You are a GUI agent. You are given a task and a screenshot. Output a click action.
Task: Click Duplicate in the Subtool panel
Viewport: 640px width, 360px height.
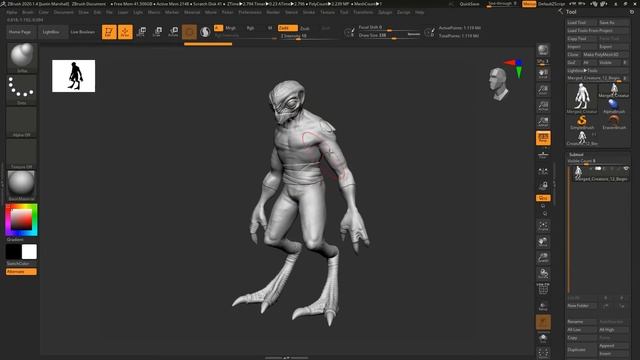(581, 350)
